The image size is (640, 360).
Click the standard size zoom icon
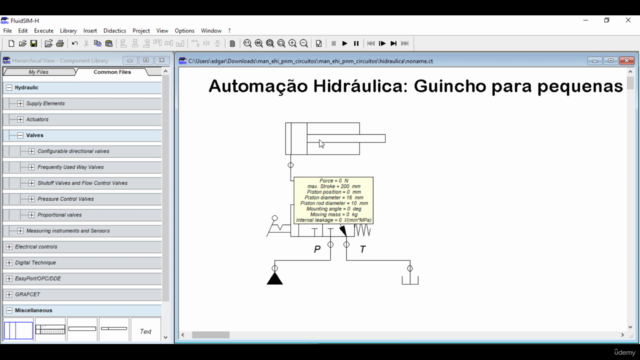(x=247, y=43)
